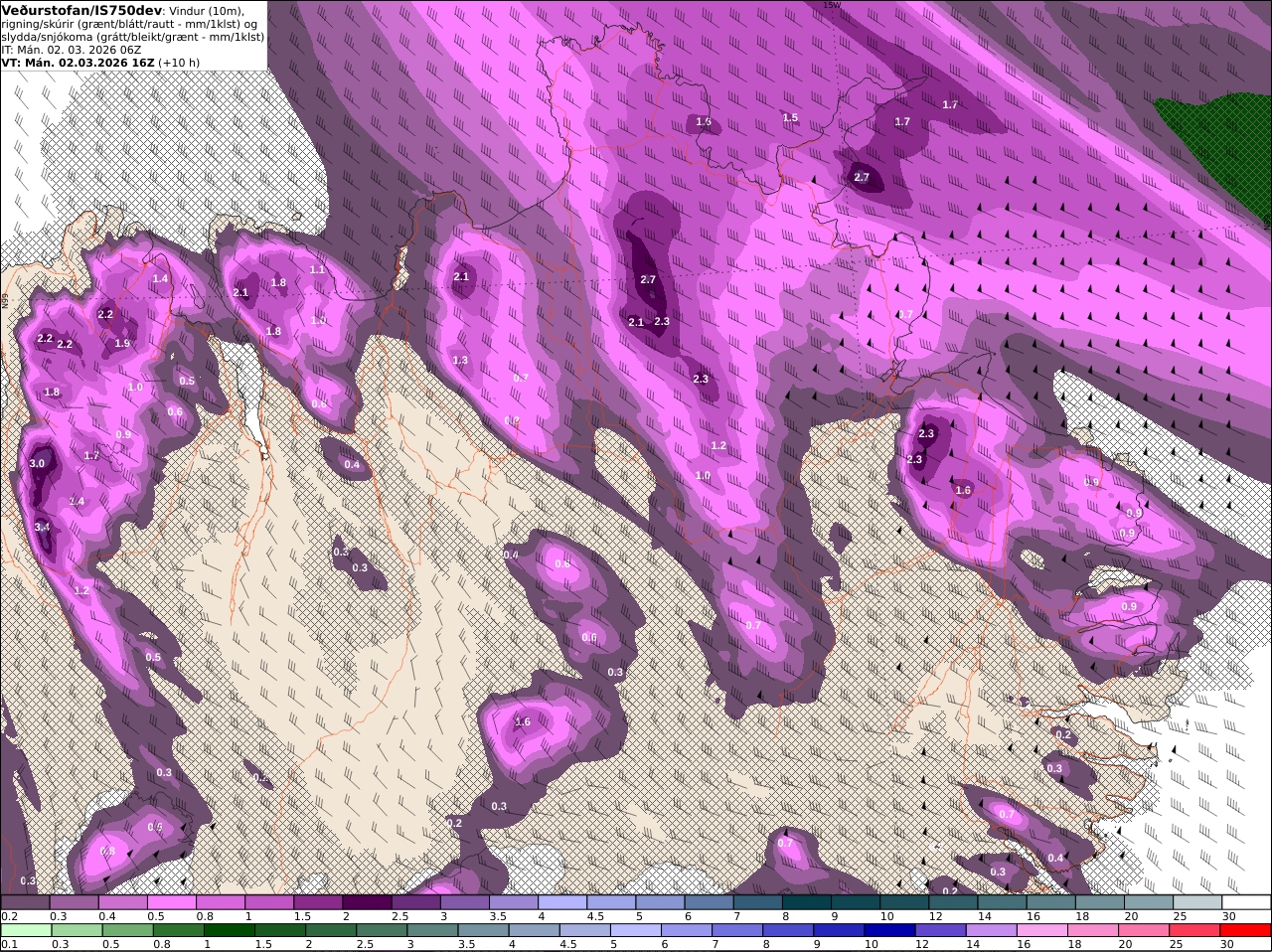The width and height of the screenshot is (1272, 952).
Task: Pick the pale green 0.1 swatch in bottom legend
Action: coord(25,930)
